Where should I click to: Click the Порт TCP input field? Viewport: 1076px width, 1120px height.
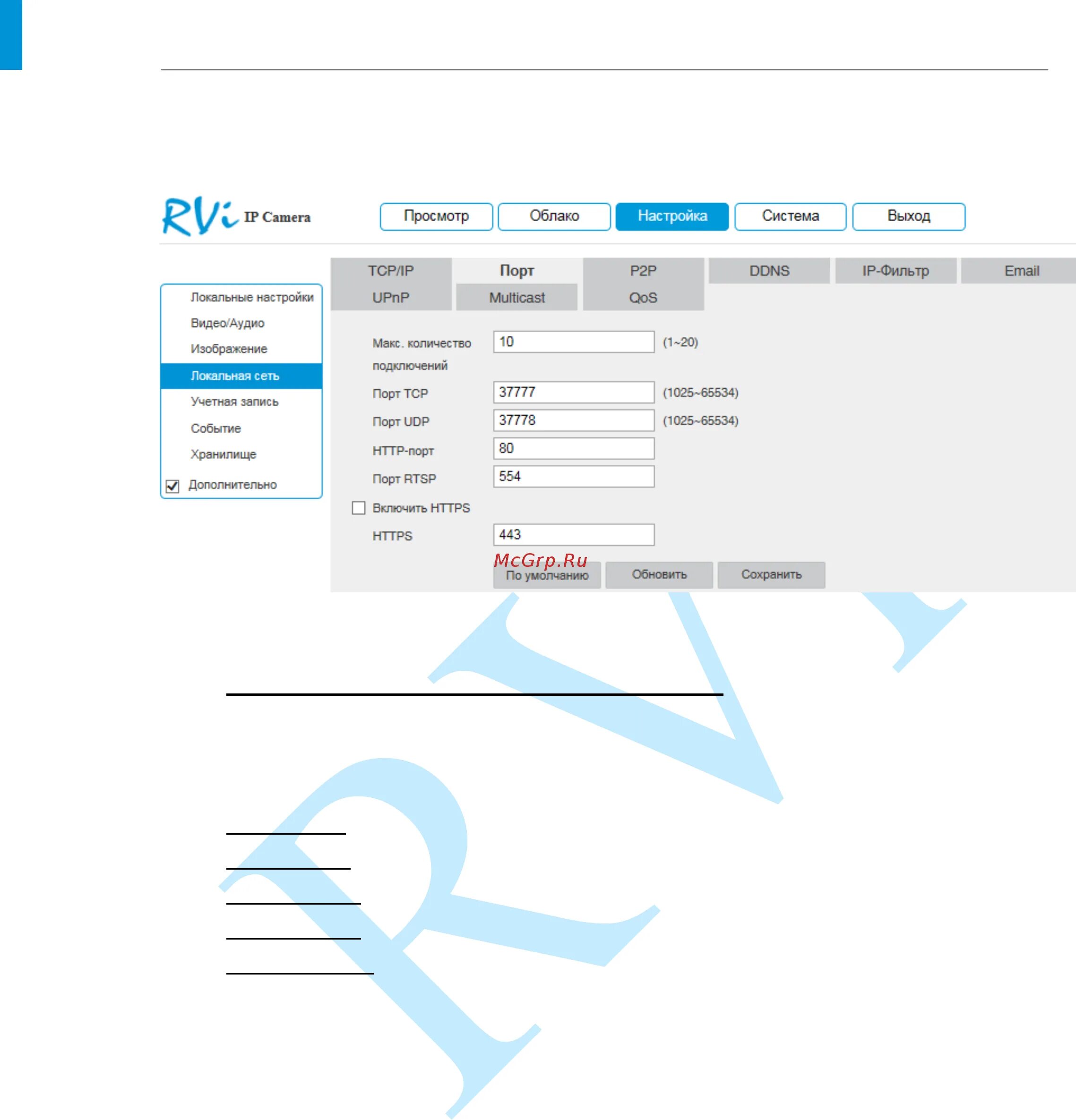pos(573,393)
